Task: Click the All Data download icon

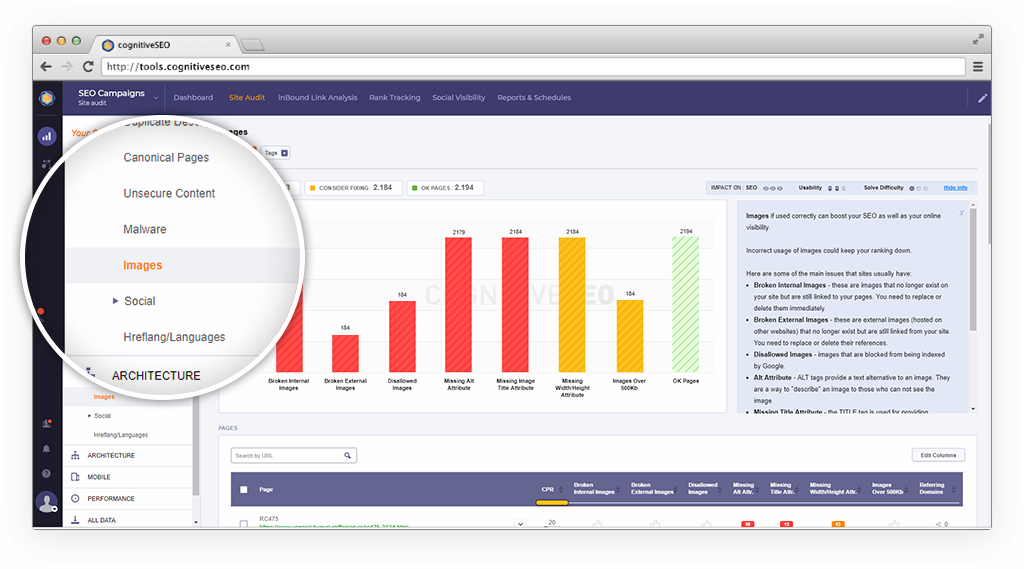Action: coord(75,520)
